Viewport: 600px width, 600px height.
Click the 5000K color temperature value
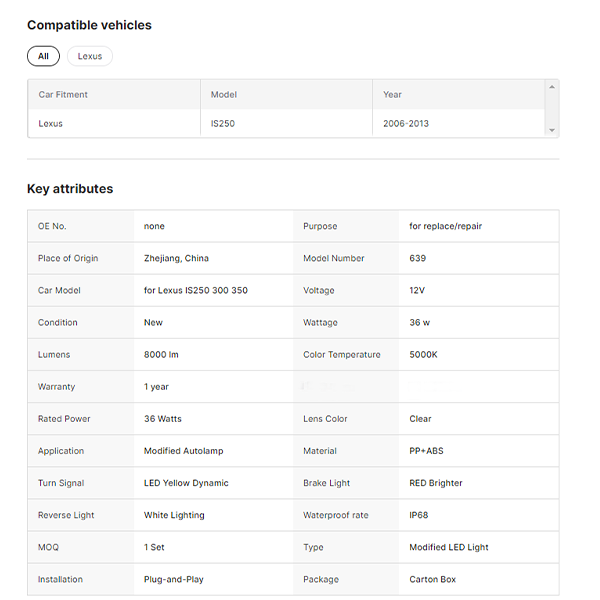(x=423, y=355)
